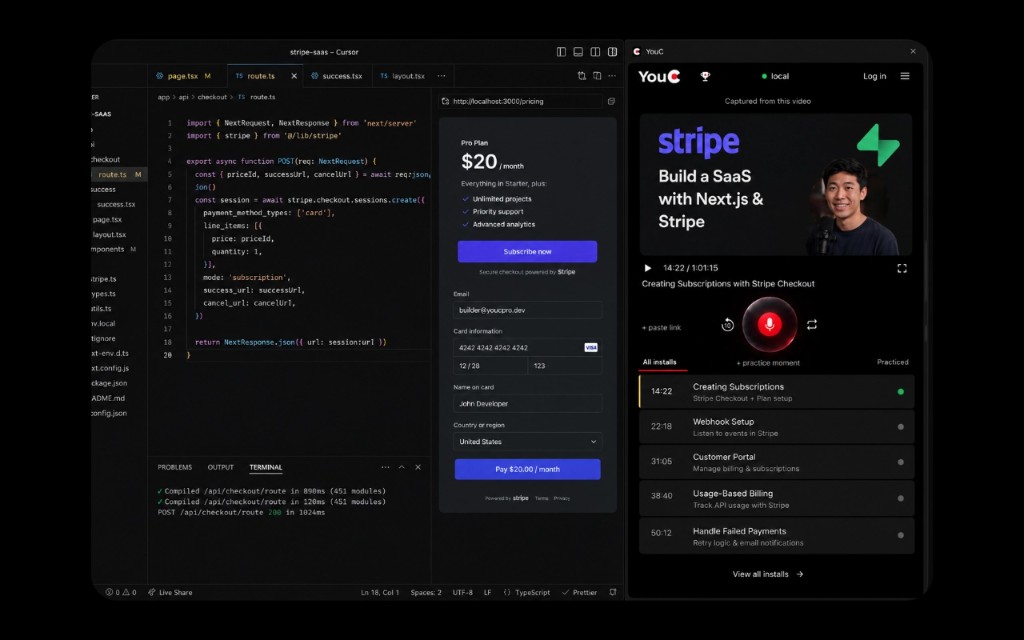Click Ln 18, Col 1 in status bar

click(379, 592)
